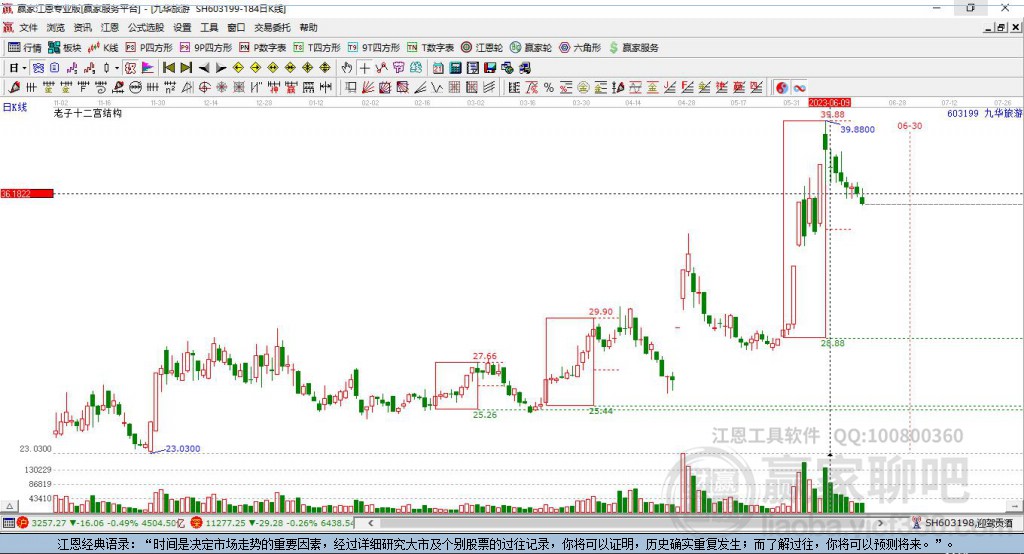Click the 603199 九华旅游 stock title

(984, 113)
